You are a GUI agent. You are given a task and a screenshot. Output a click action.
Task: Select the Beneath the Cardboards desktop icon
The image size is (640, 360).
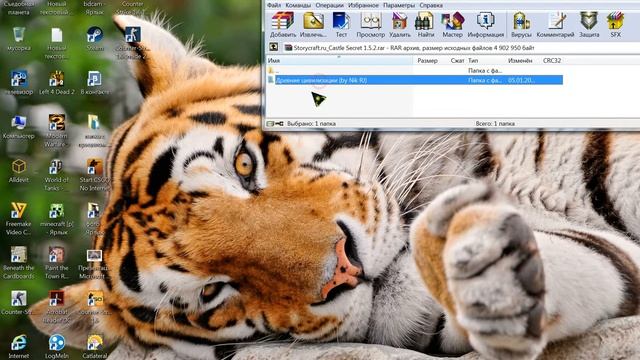(19, 263)
